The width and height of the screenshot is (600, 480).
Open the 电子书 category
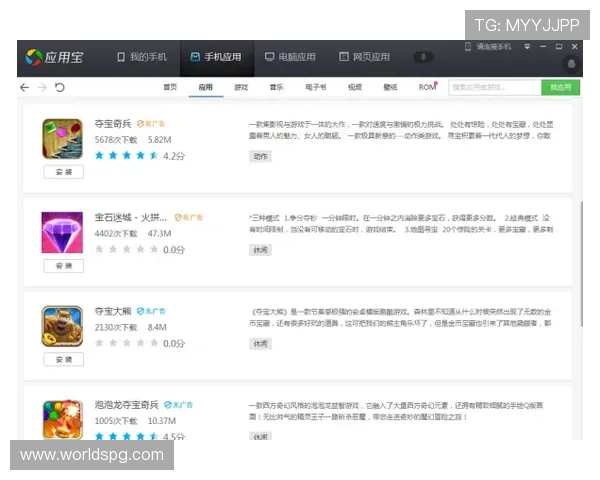(316, 87)
